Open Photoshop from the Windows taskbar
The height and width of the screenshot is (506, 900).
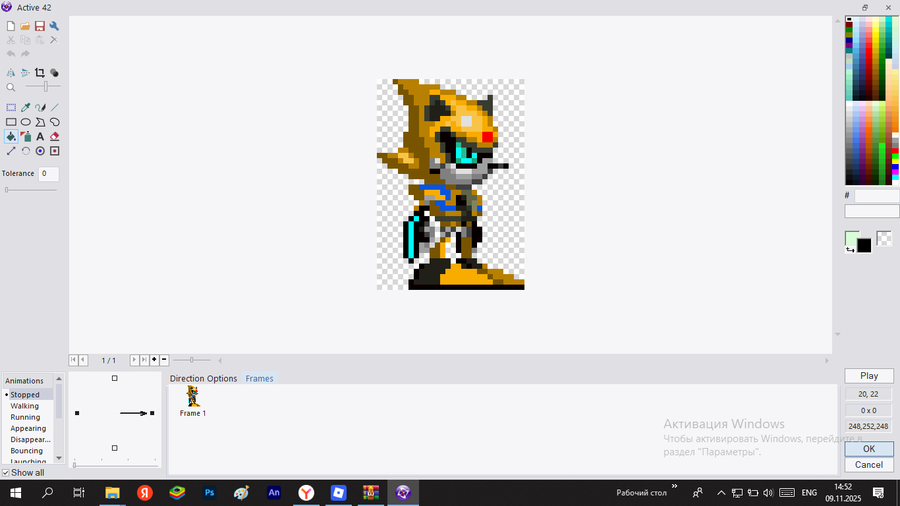pos(210,492)
